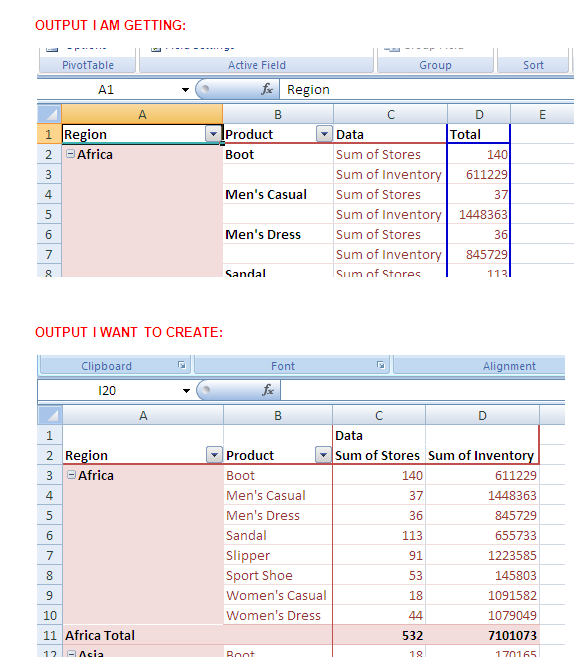Collapse Africa group in 'output I am getting' sheet

tap(70, 154)
